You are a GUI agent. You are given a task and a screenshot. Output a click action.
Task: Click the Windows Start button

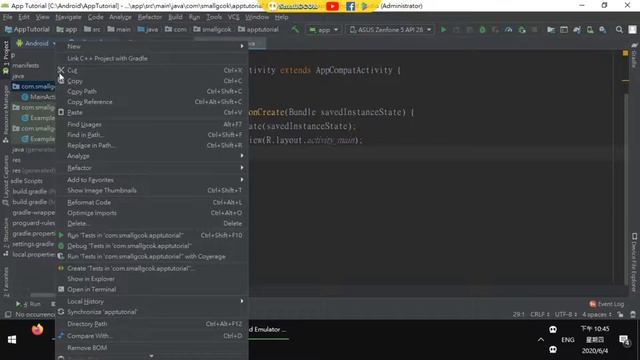(12, 340)
